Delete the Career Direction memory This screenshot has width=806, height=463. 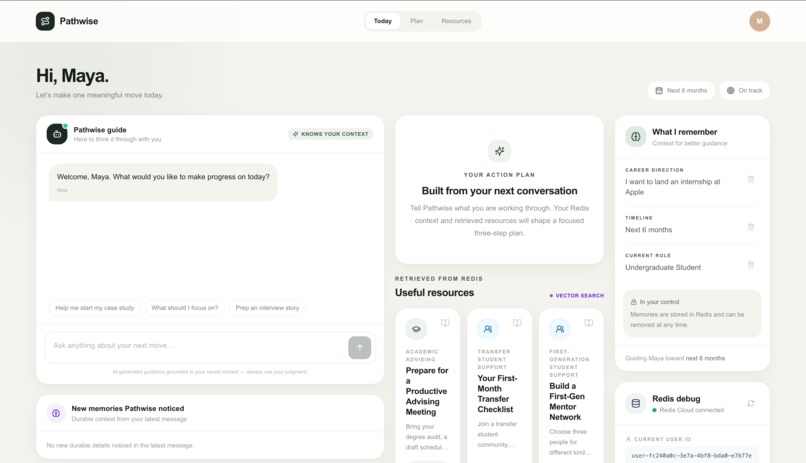[x=750, y=179]
